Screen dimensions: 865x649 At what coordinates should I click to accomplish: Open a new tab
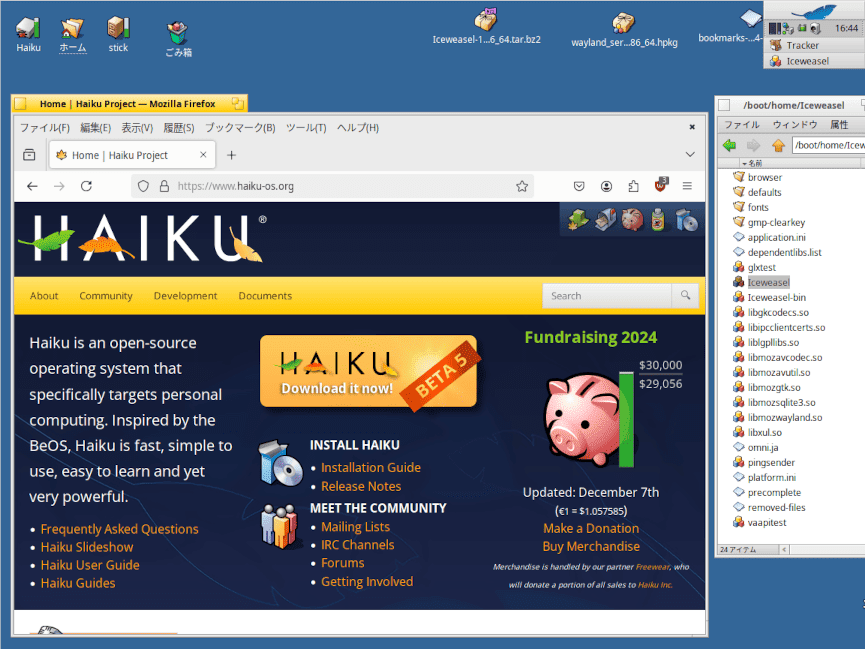(x=232, y=156)
